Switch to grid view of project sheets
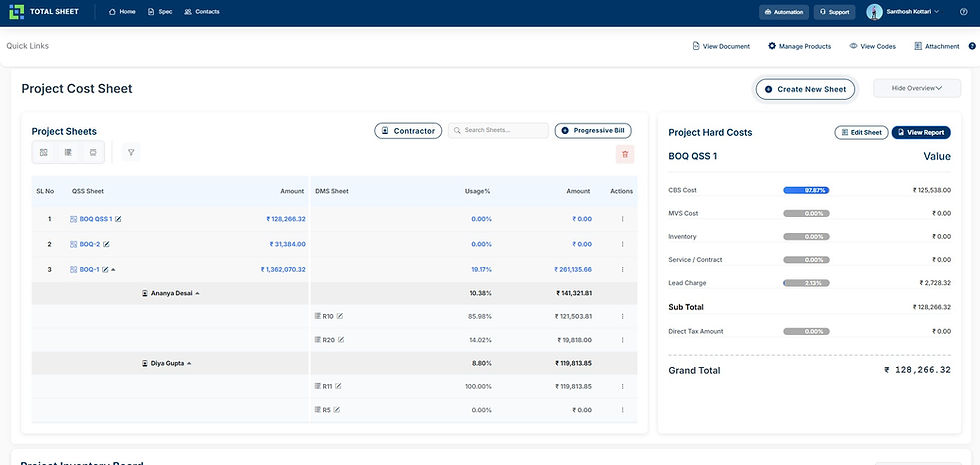Image resolution: width=980 pixels, height=465 pixels. pos(44,152)
